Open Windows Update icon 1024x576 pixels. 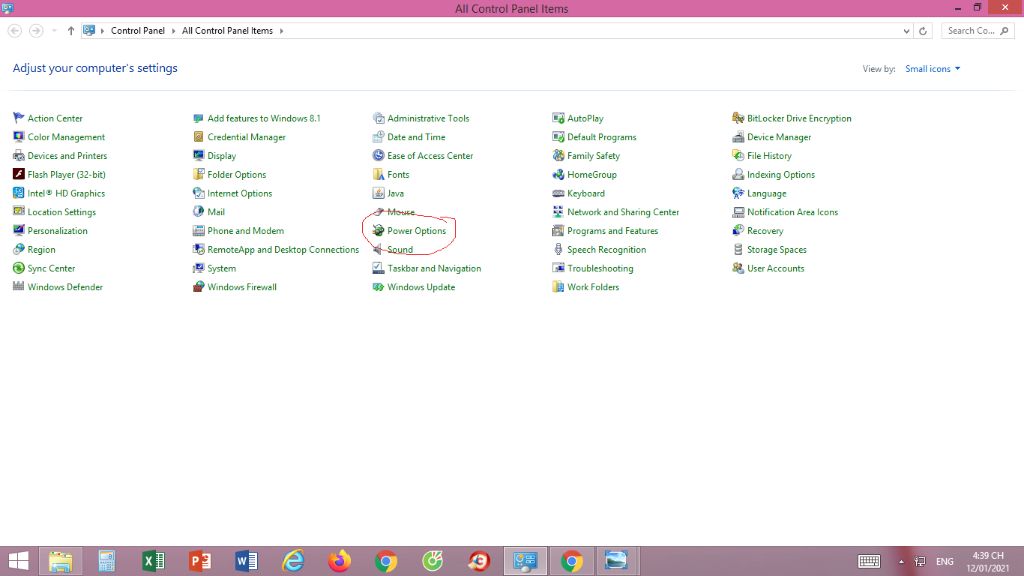coord(378,287)
